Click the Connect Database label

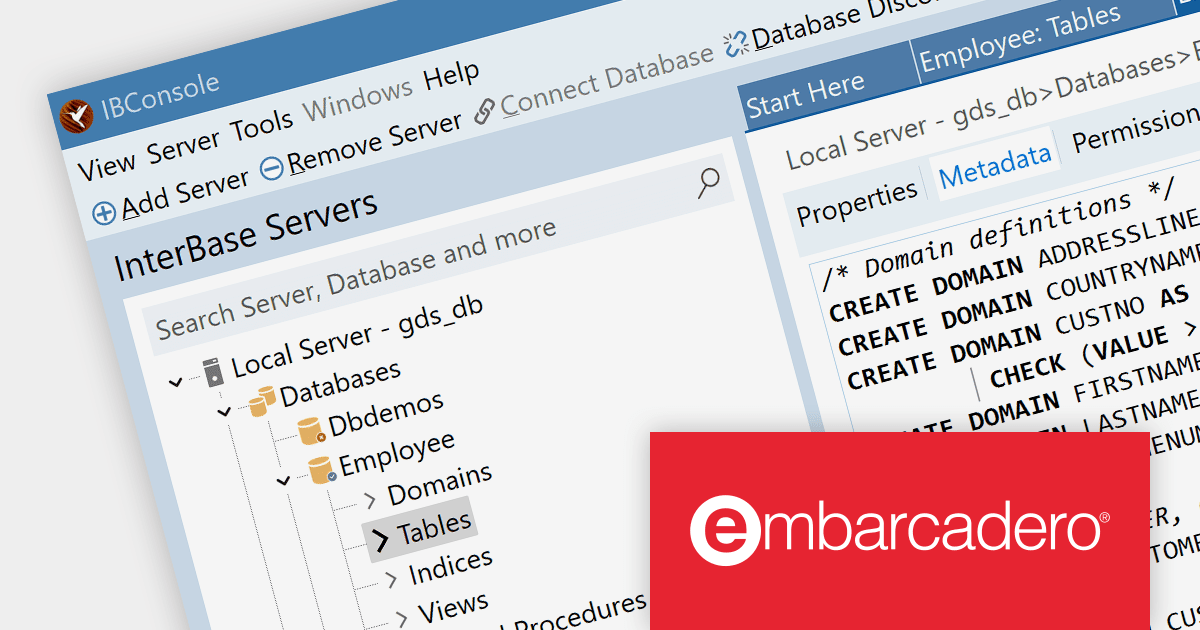pyautogui.click(x=608, y=81)
